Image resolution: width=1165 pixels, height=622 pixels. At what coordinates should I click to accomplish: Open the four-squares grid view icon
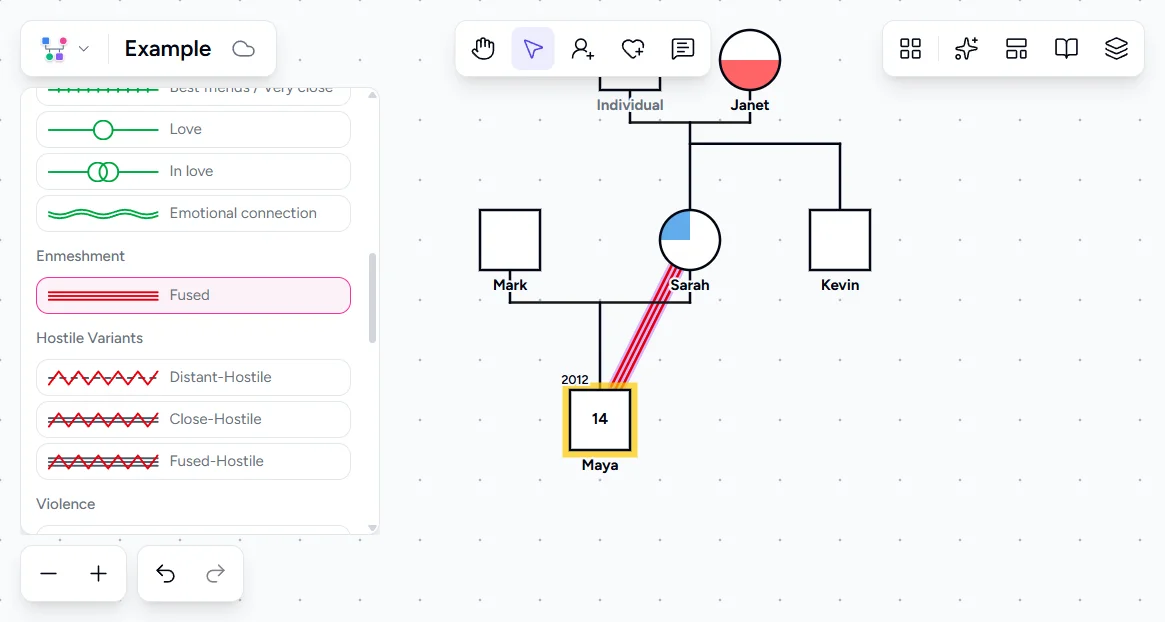[910, 49]
